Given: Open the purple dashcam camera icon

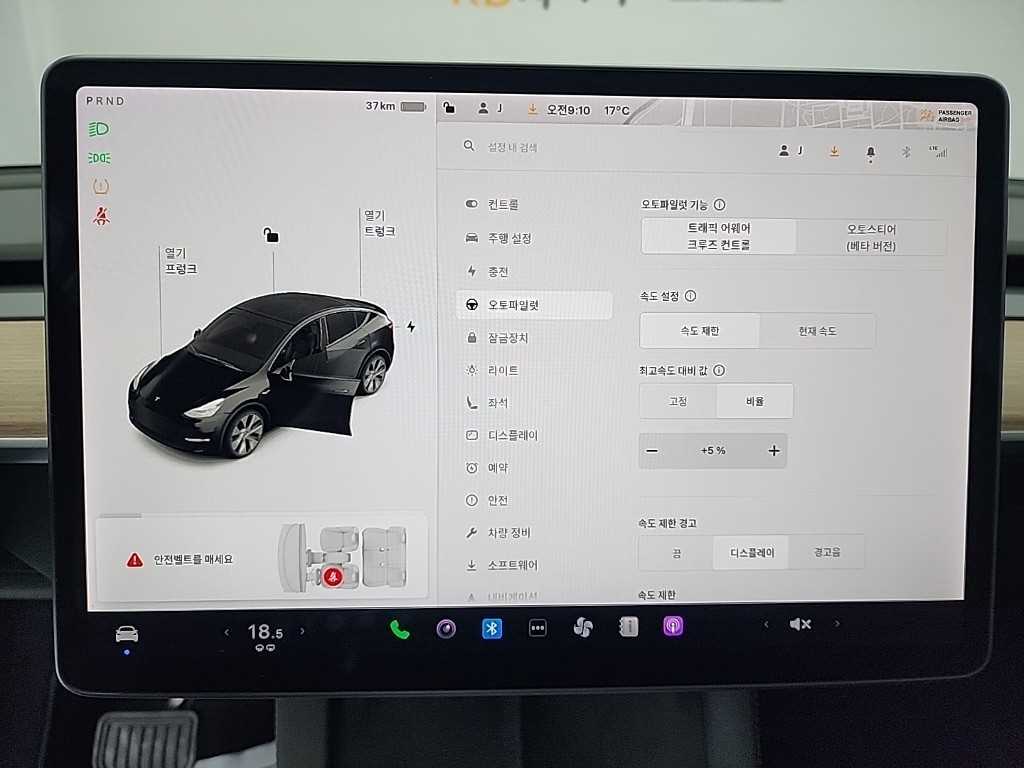Looking at the screenshot, I should (x=446, y=628).
